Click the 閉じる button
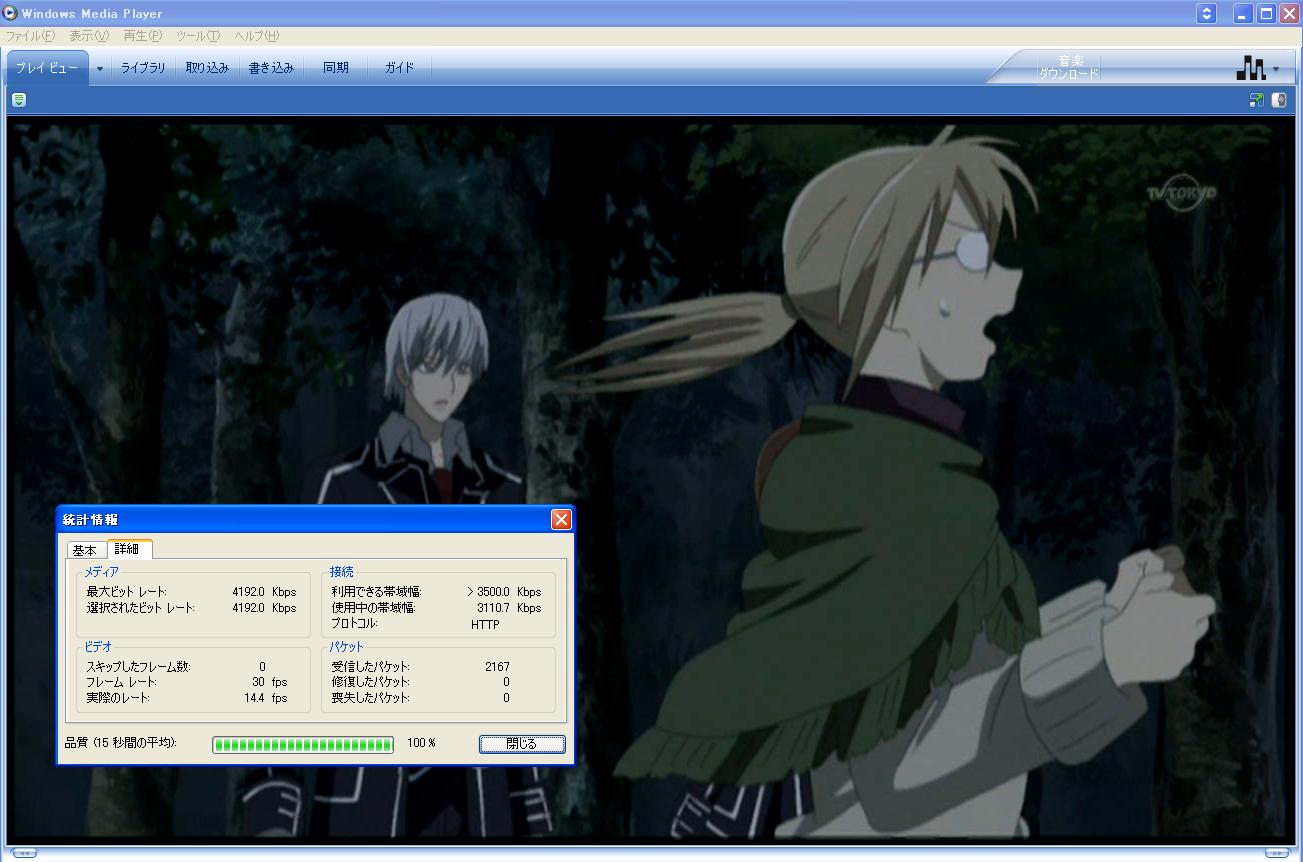Screen dimensions: 1303x862 point(521,744)
